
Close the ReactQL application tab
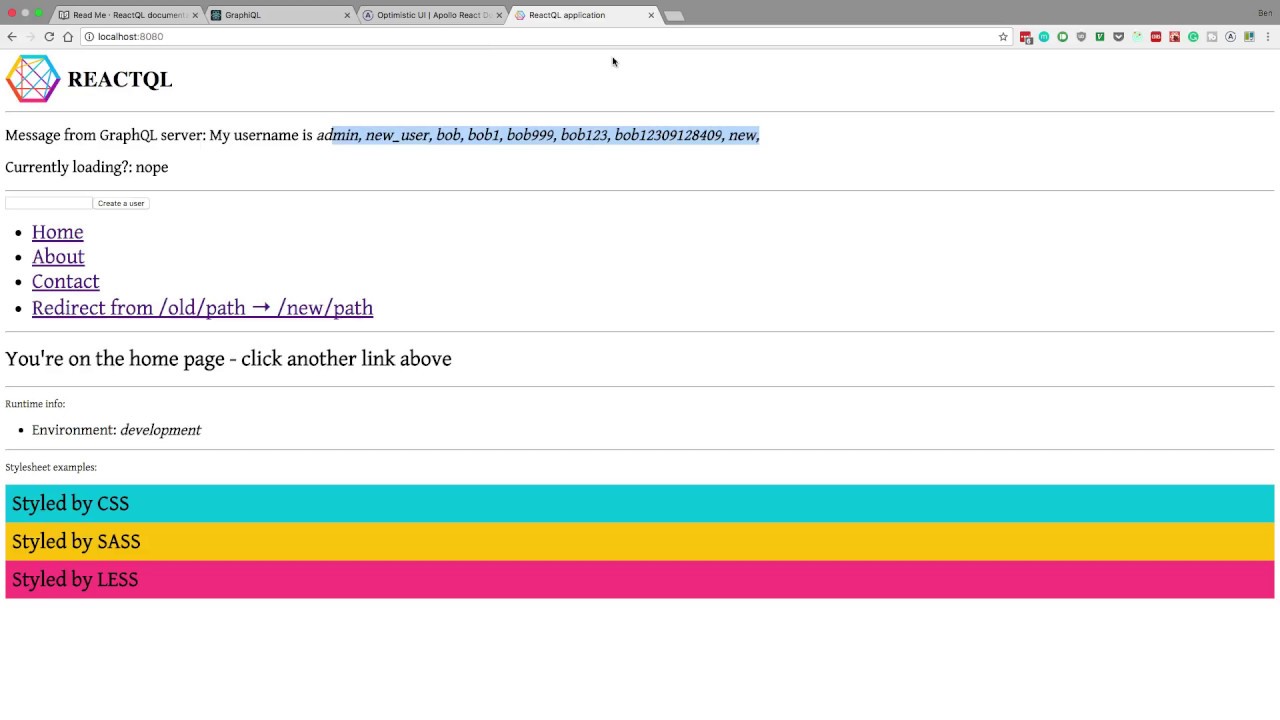(x=651, y=15)
